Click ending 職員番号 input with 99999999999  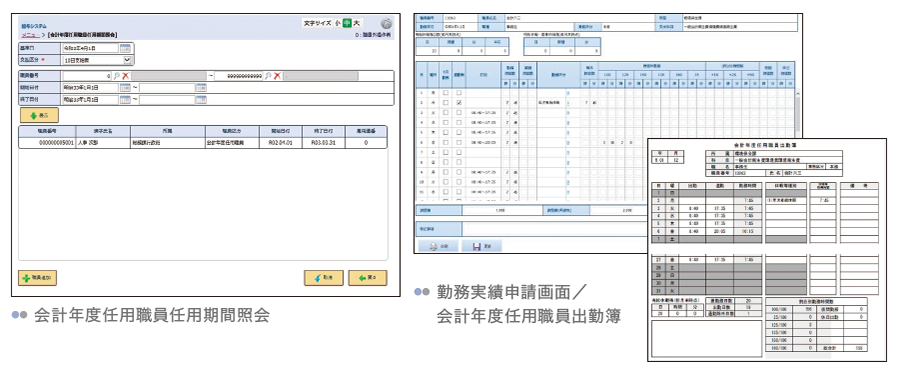(239, 76)
